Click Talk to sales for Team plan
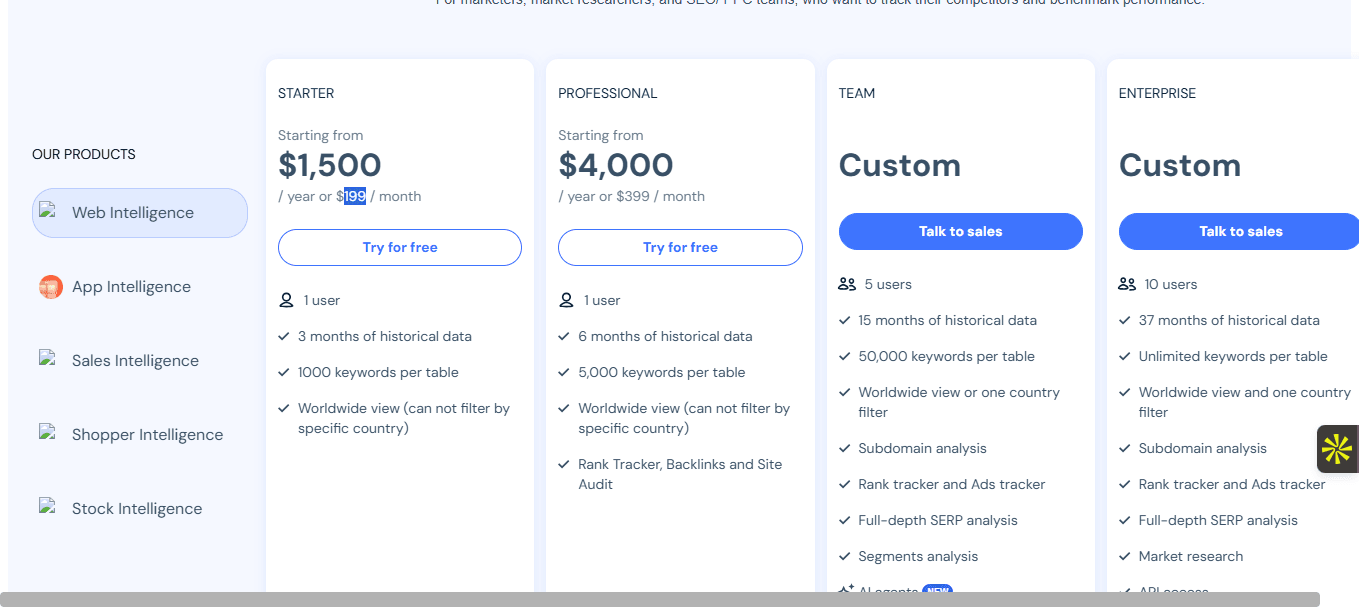Viewport: 1359px width, 607px height. click(x=960, y=231)
